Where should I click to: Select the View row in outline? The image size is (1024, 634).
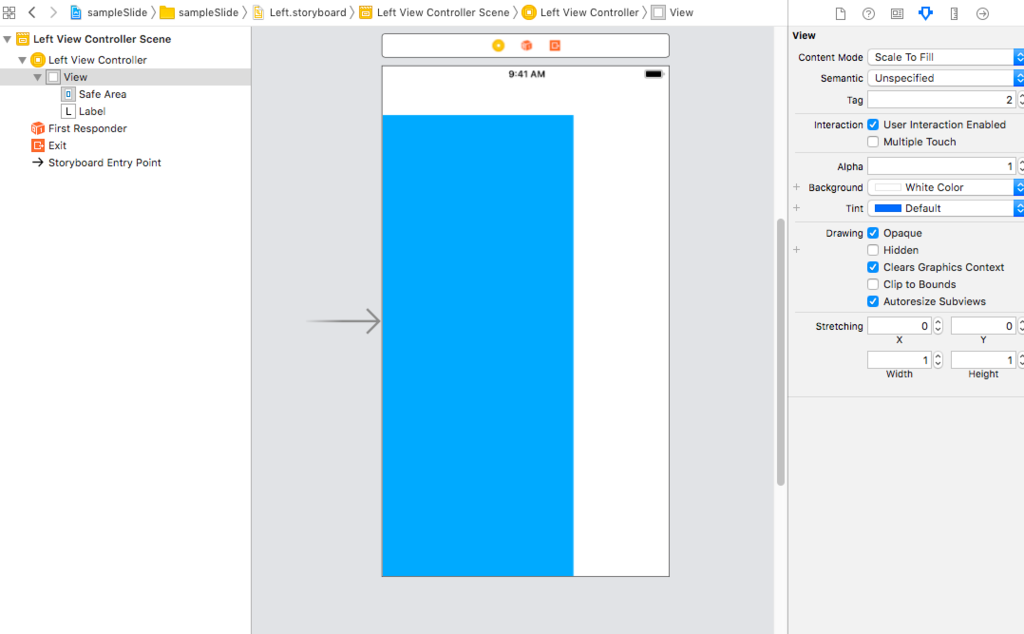[125, 77]
